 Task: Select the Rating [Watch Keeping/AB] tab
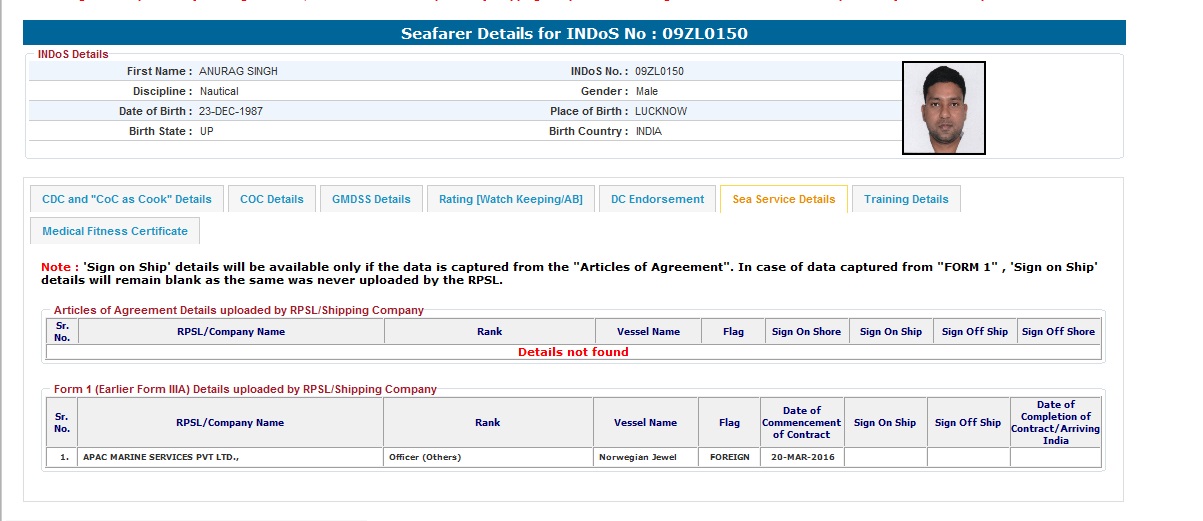point(510,199)
